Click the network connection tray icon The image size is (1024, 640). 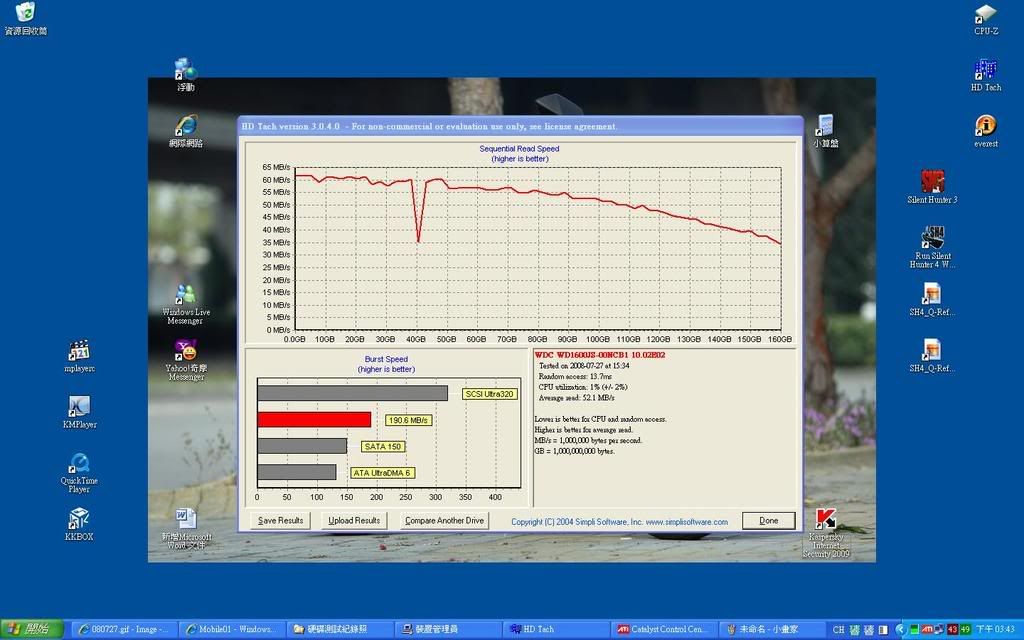pyautogui.click(x=940, y=630)
